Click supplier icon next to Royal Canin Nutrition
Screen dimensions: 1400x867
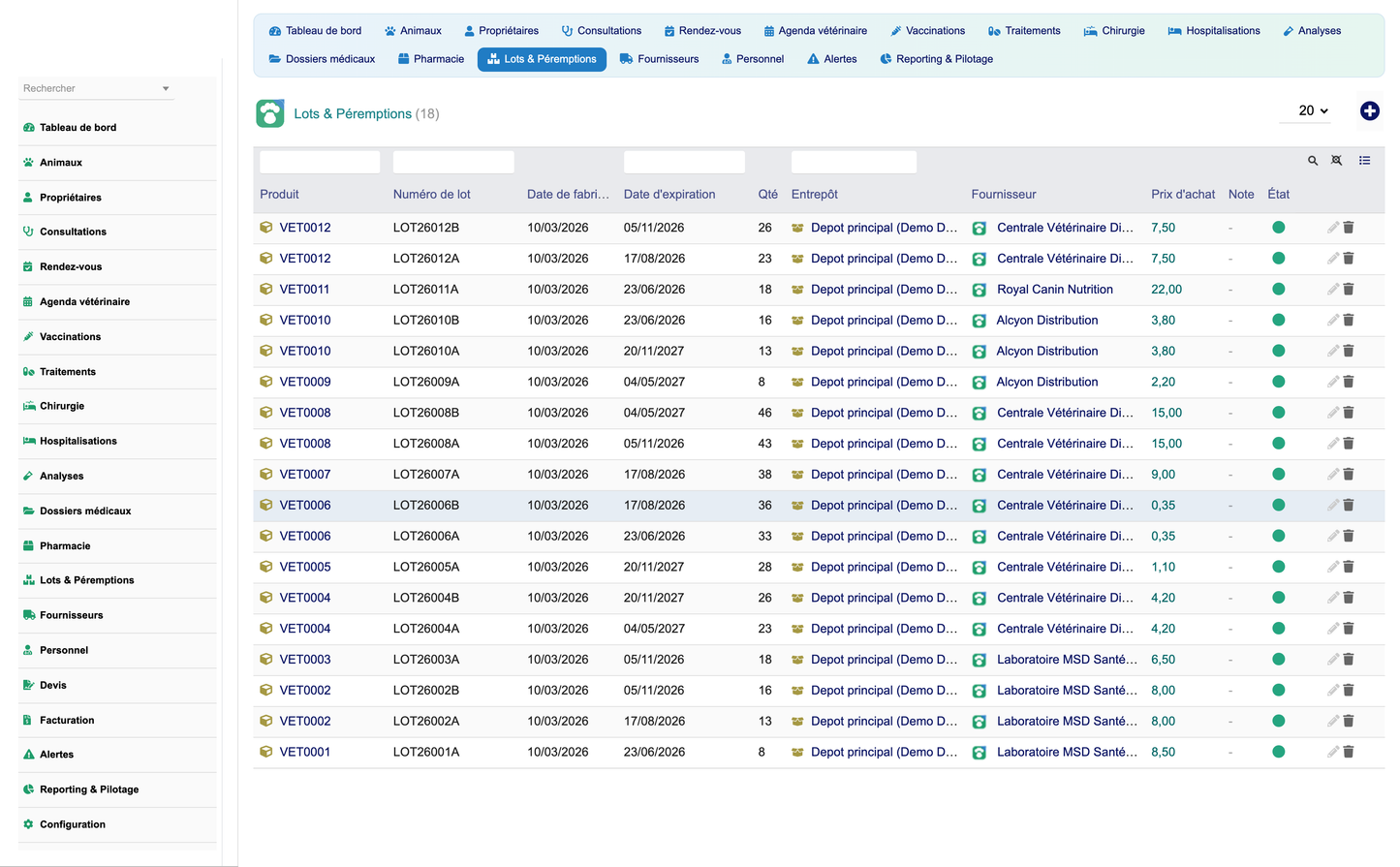980,290
